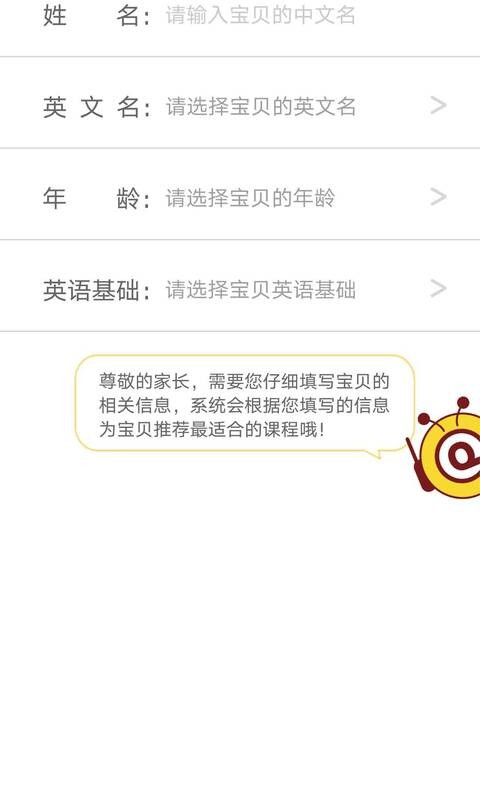Screen dimensions: 480x800
Task: Tap the 英文名 row label
Action: point(96,107)
